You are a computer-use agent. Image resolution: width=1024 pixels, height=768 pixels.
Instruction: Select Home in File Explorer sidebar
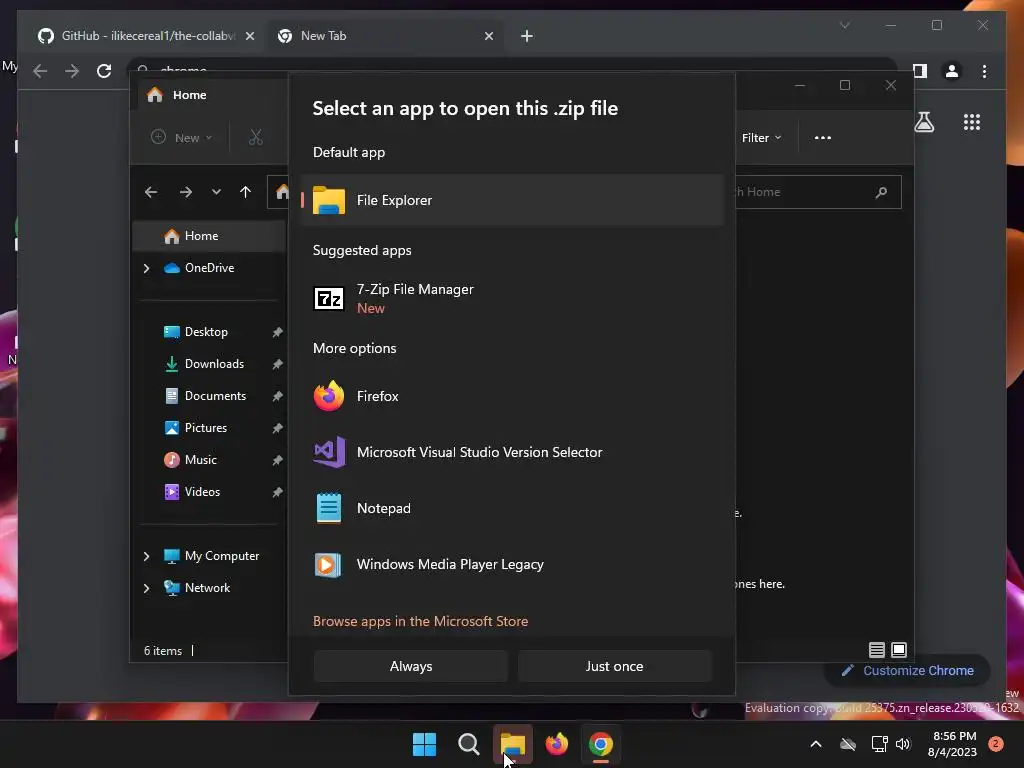[209, 236]
